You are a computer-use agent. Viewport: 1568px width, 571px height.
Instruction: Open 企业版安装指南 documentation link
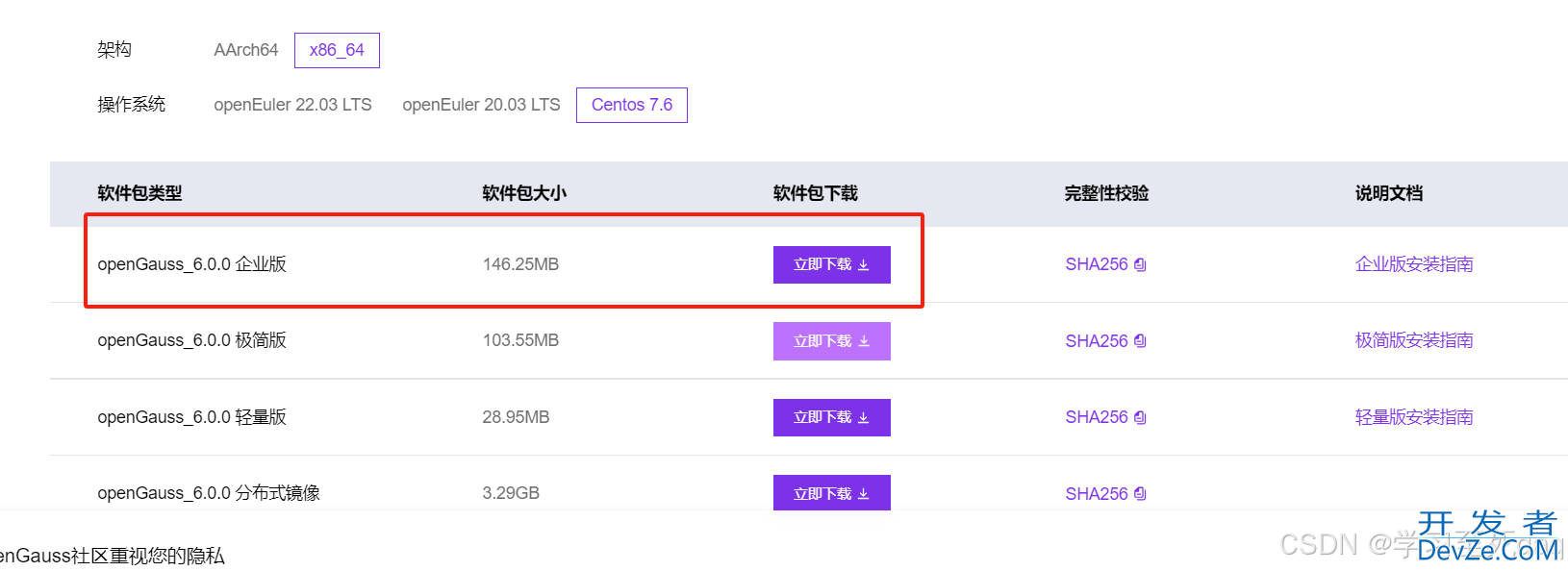coord(1414,264)
